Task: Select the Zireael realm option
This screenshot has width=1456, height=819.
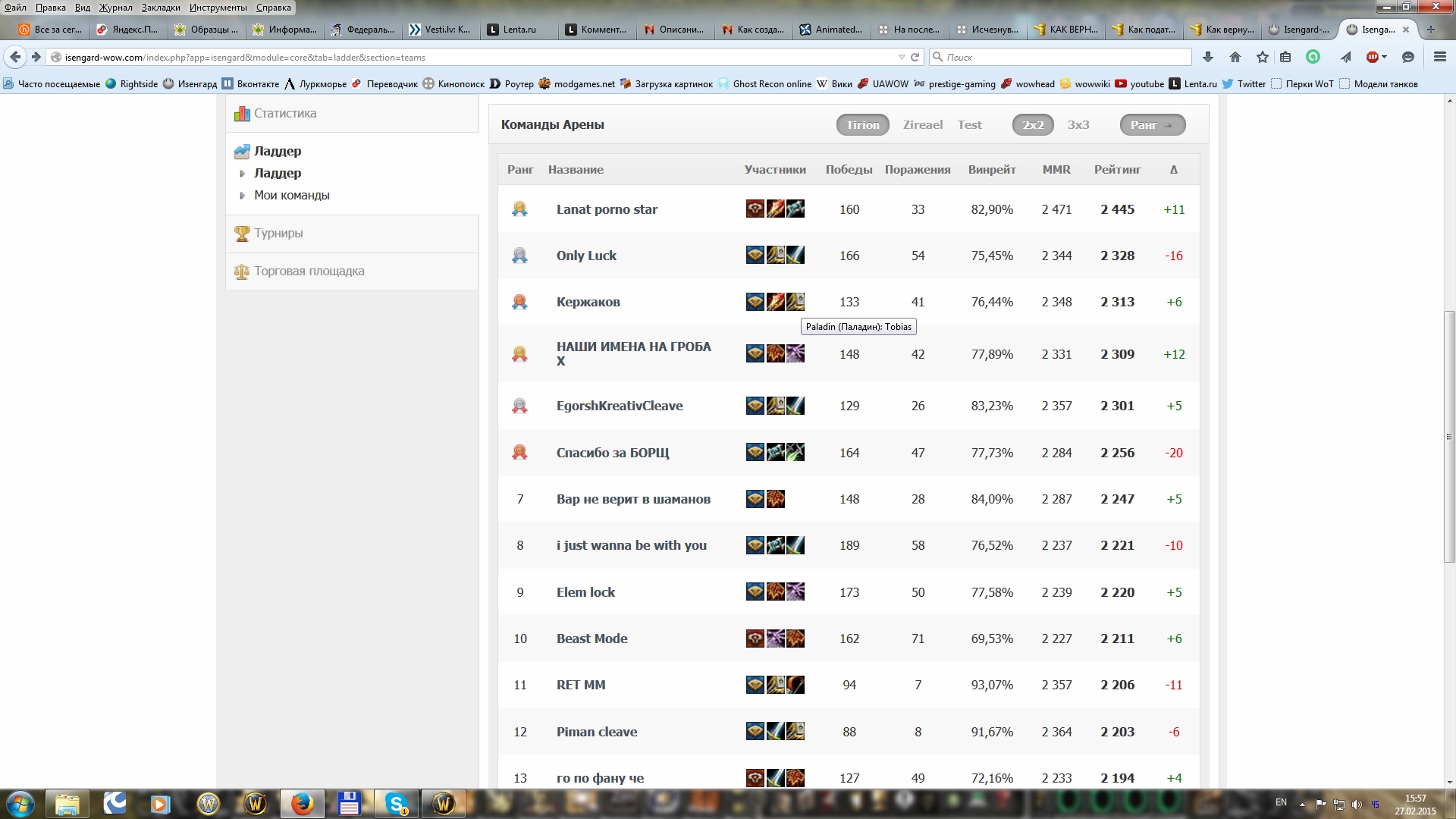Action: coord(922,125)
